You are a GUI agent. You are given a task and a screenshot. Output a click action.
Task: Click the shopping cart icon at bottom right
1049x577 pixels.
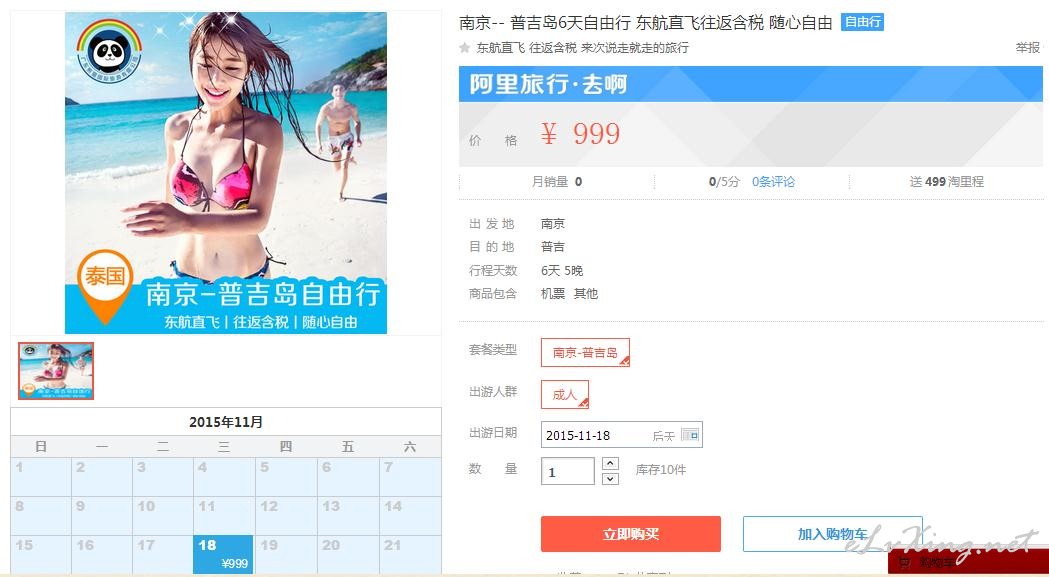pos(904,563)
